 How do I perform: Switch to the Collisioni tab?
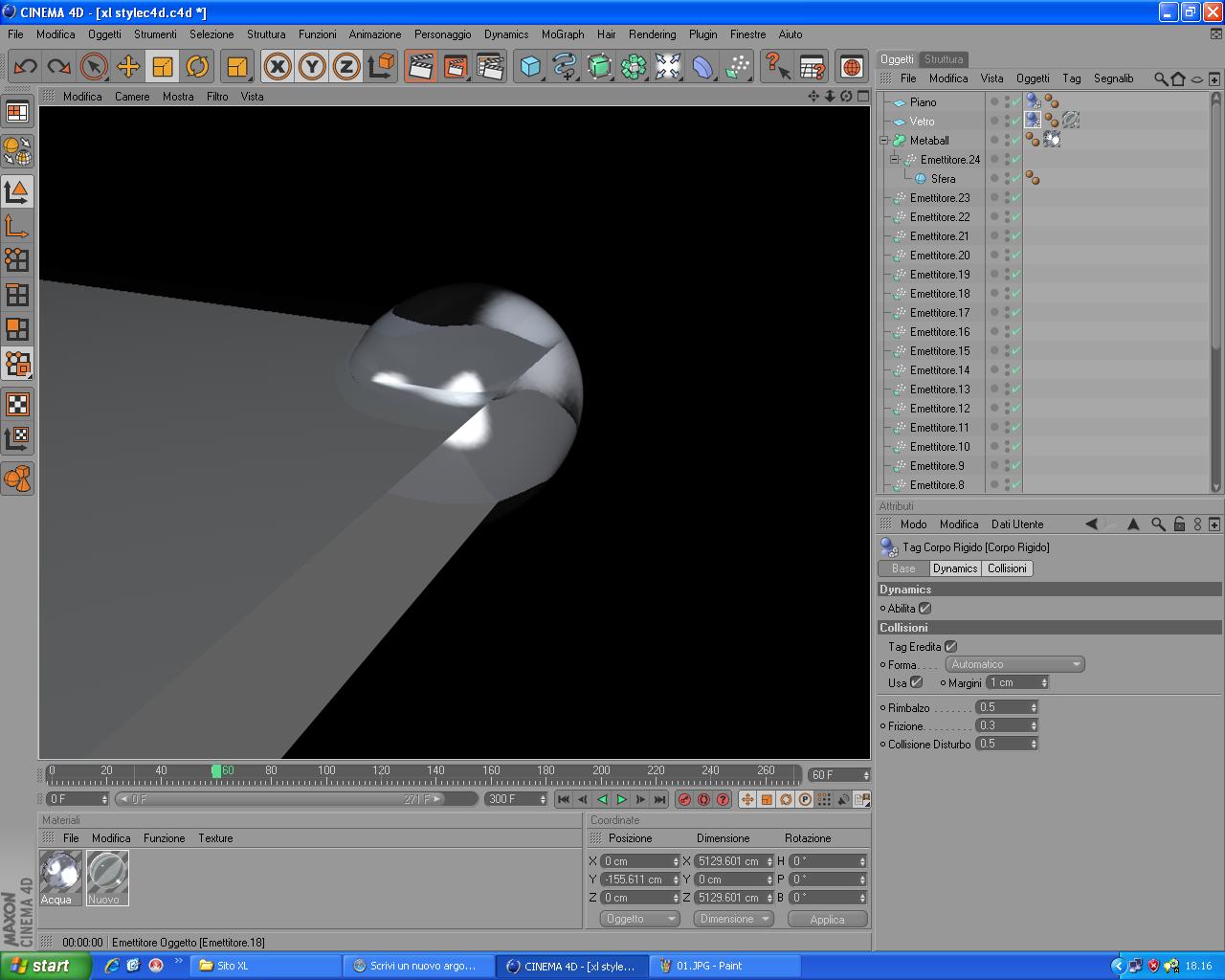coord(1007,568)
